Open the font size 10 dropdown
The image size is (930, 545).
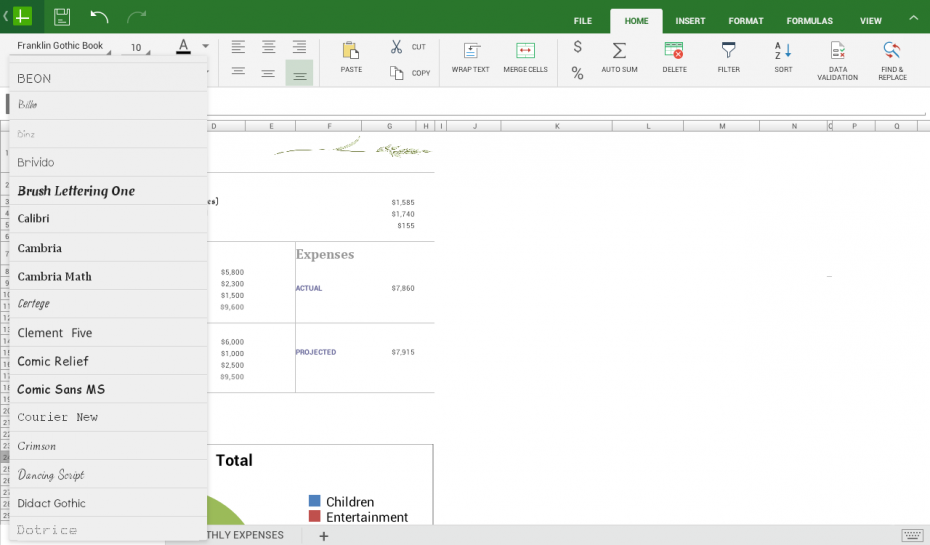pos(137,47)
